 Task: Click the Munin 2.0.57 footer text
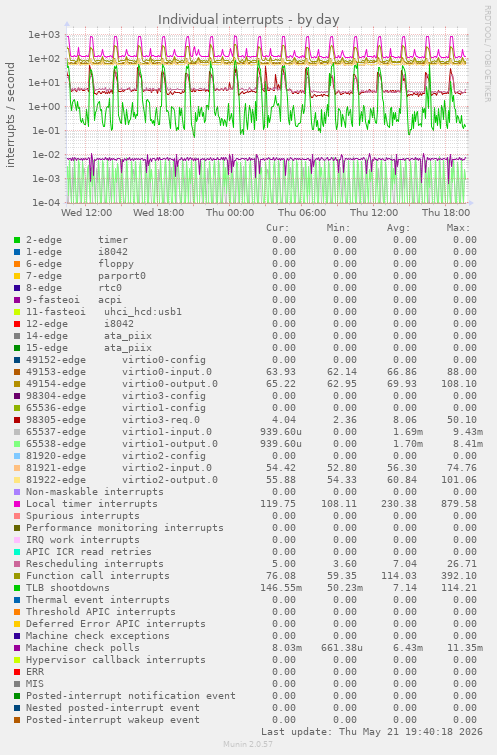pos(248,744)
